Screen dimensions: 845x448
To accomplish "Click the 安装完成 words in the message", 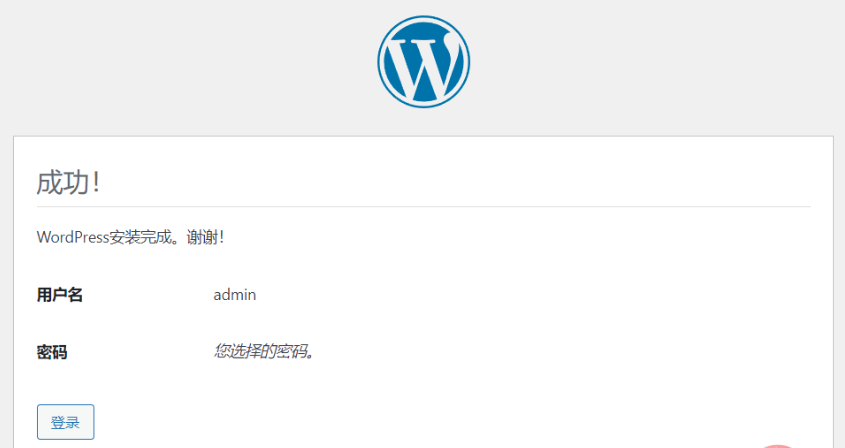I will point(139,237).
